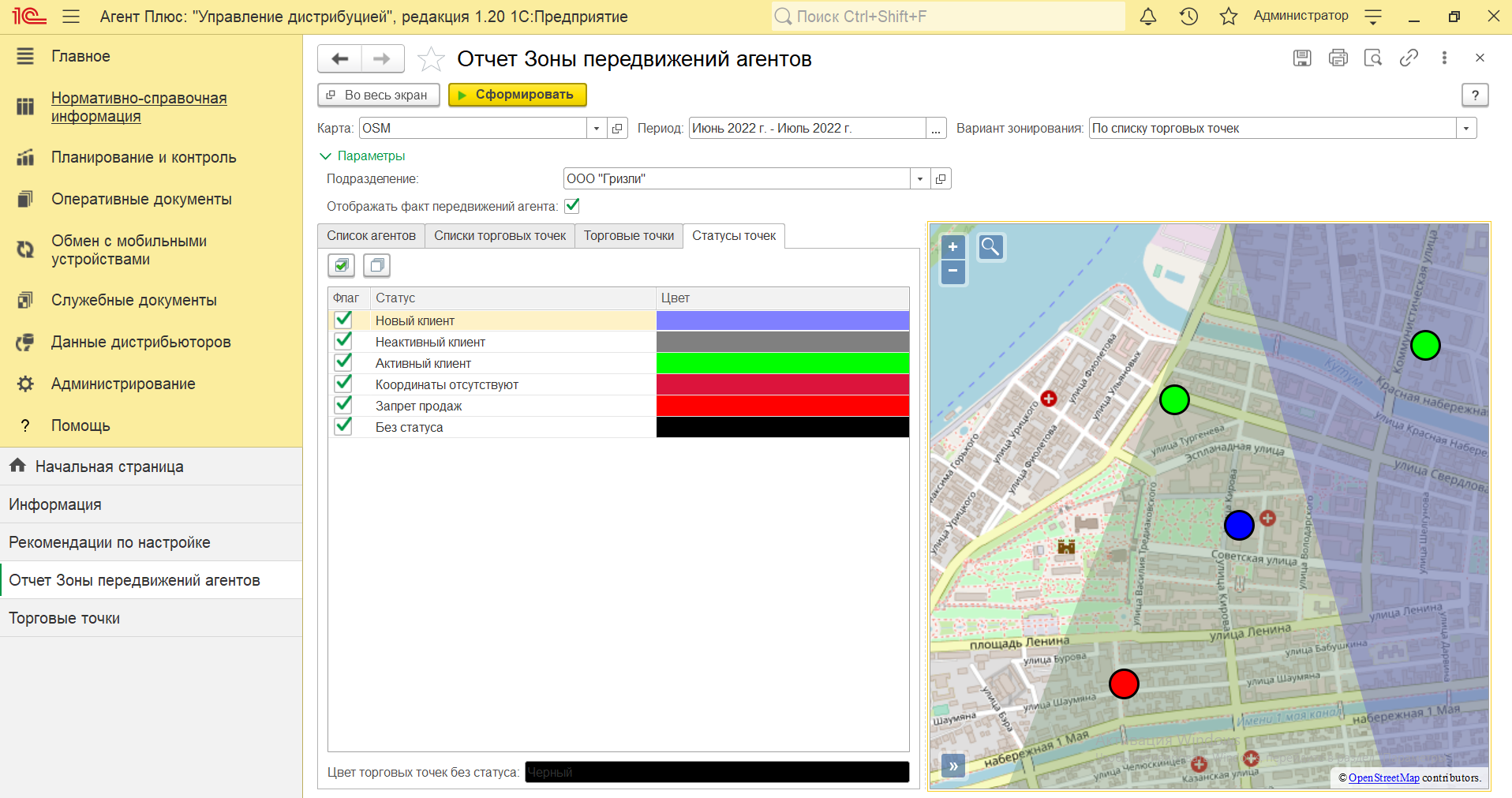Open notifications bell icon

(x=1148, y=17)
